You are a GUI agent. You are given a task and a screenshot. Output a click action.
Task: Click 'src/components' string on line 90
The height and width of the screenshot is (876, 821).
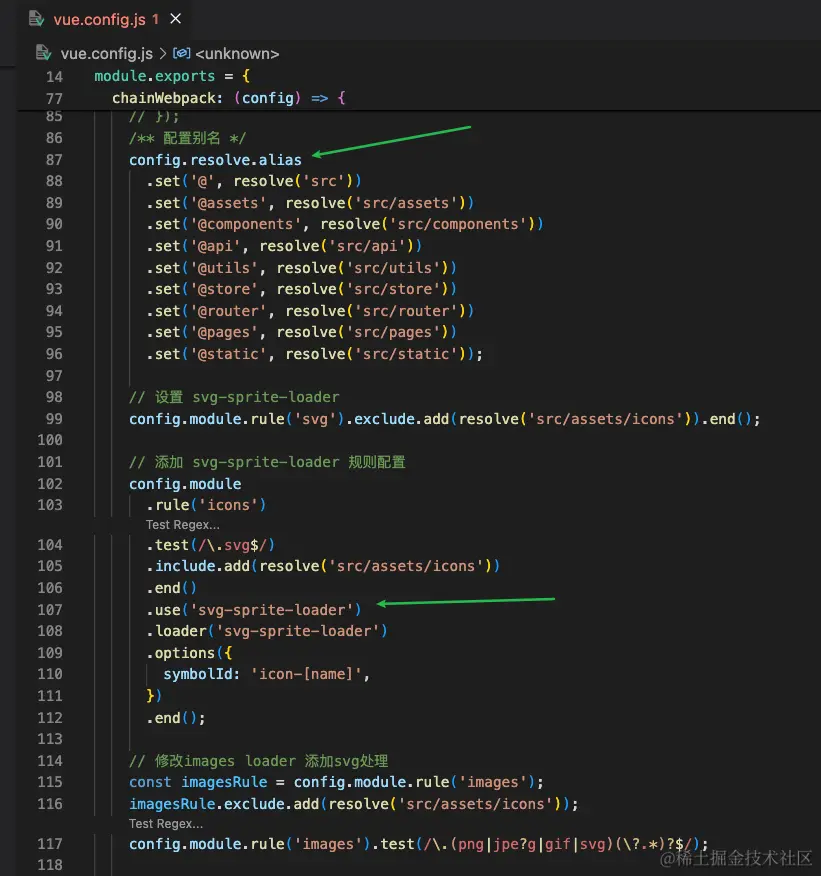[459, 224]
